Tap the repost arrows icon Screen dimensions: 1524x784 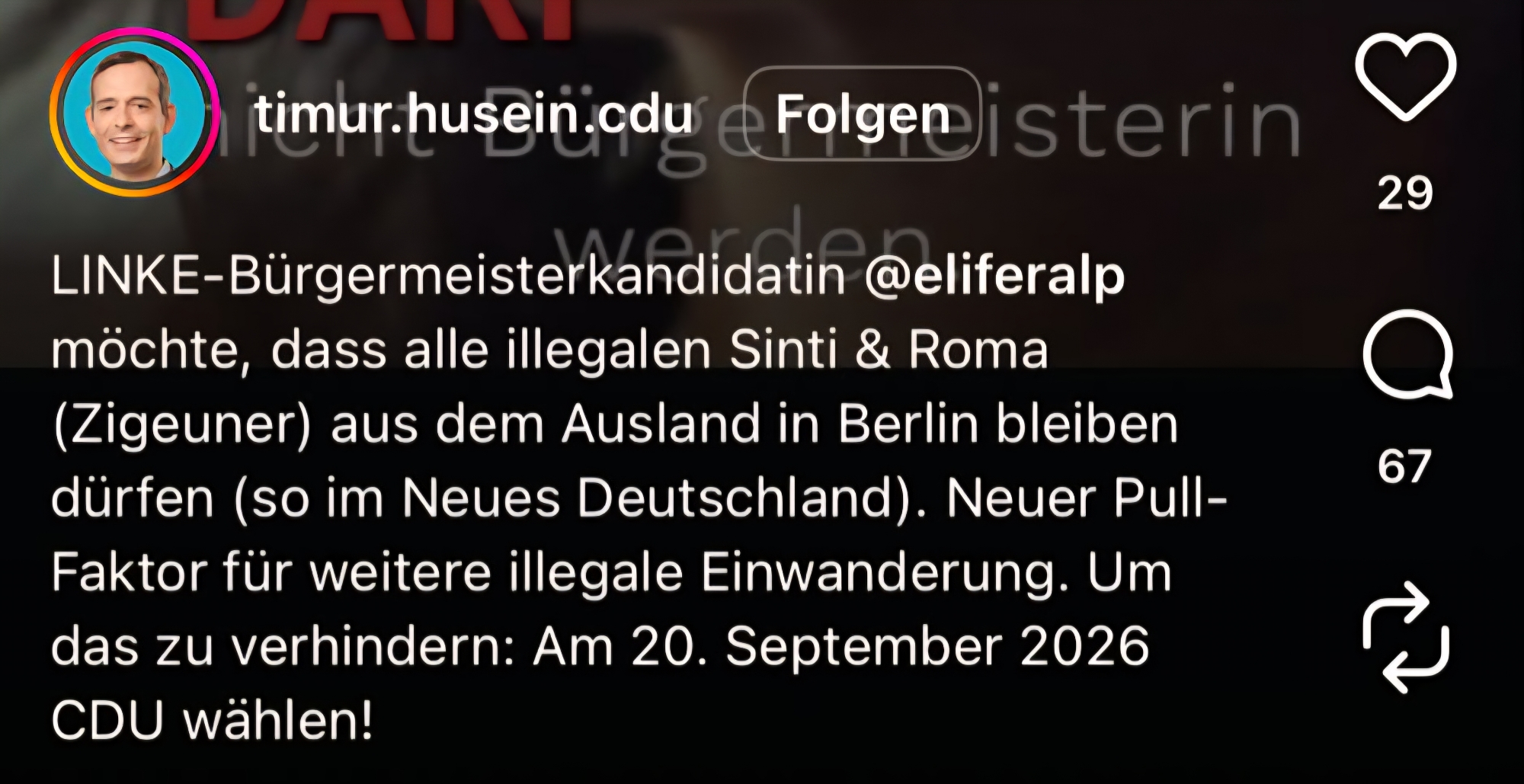[1406, 638]
